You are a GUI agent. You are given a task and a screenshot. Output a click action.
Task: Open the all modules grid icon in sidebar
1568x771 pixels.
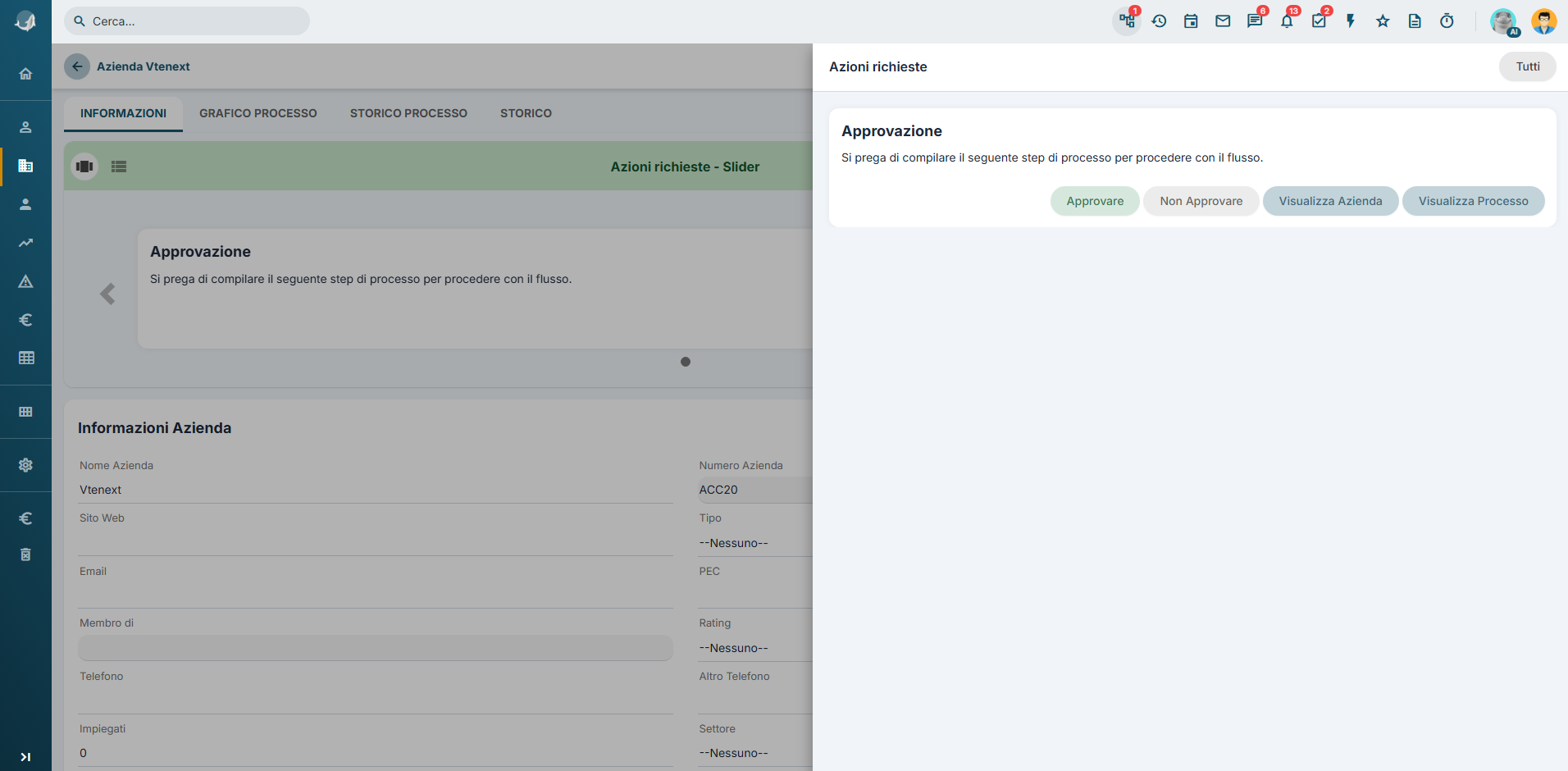[x=25, y=412]
